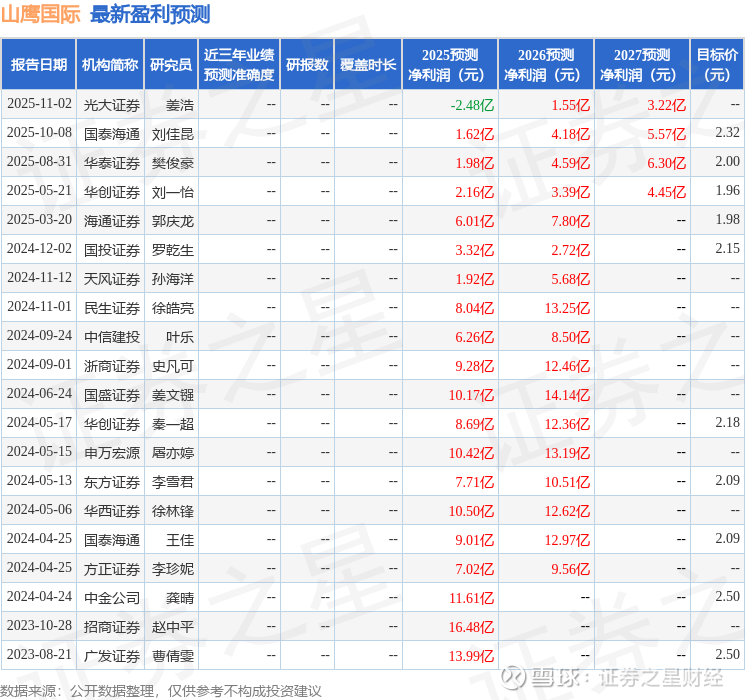Click 浙商证券 institution cell
The height and width of the screenshot is (700, 745).
pyautogui.click(x=112, y=365)
